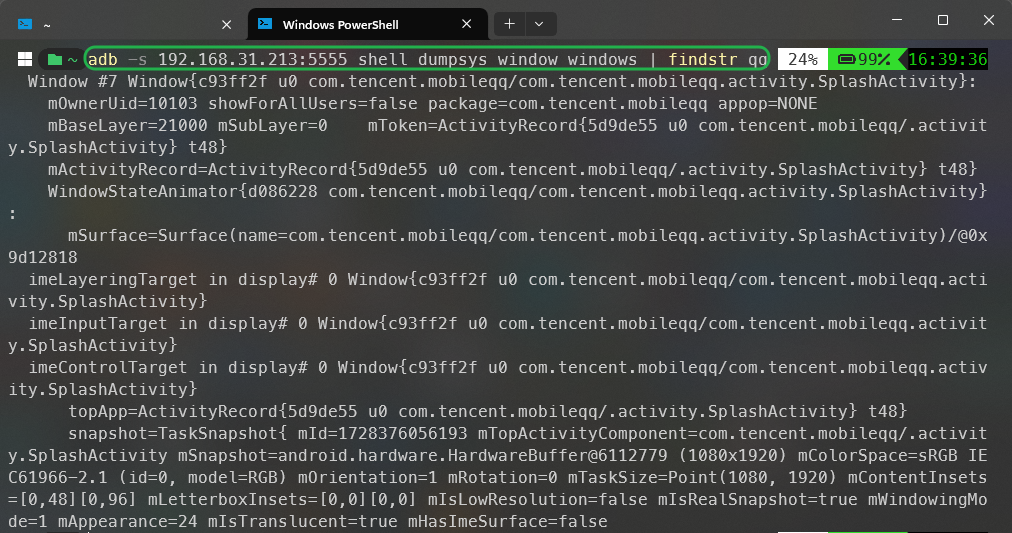Click the 99% battery indicator
The width and height of the screenshot is (1012, 533).
(x=865, y=59)
